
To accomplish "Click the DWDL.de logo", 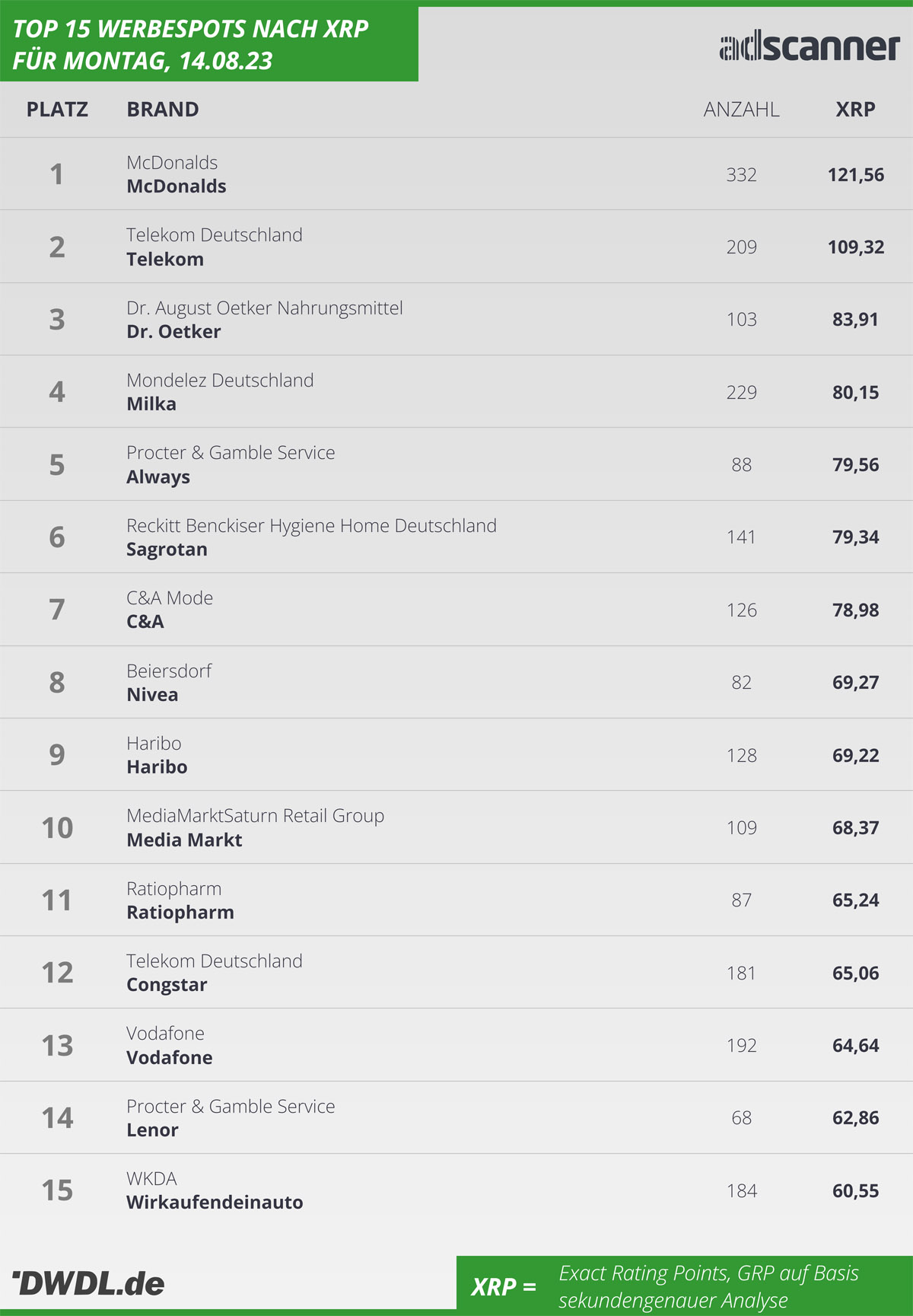I will 88,1283.
